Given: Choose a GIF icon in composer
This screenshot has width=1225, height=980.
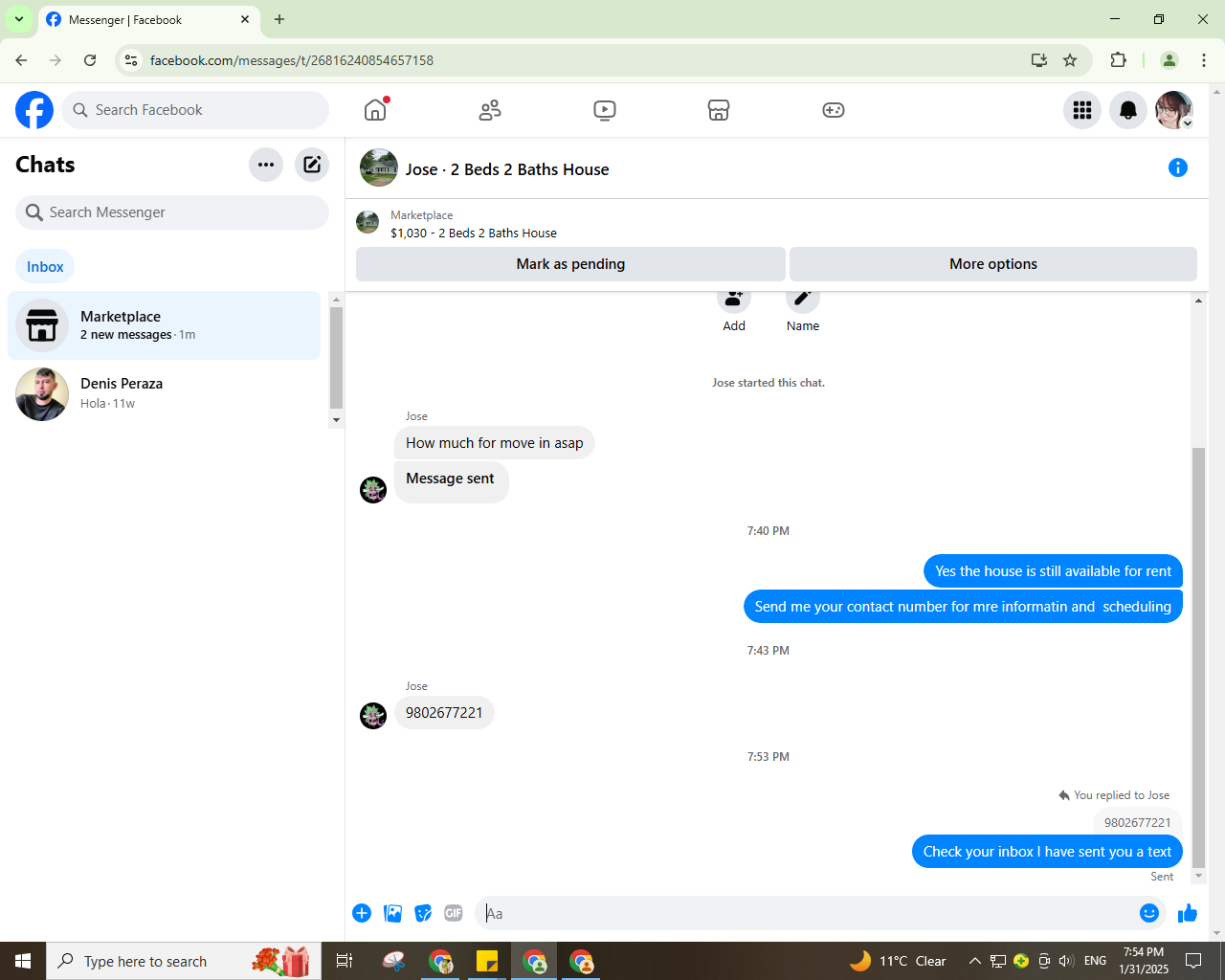Looking at the screenshot, I should coord(454,913).
